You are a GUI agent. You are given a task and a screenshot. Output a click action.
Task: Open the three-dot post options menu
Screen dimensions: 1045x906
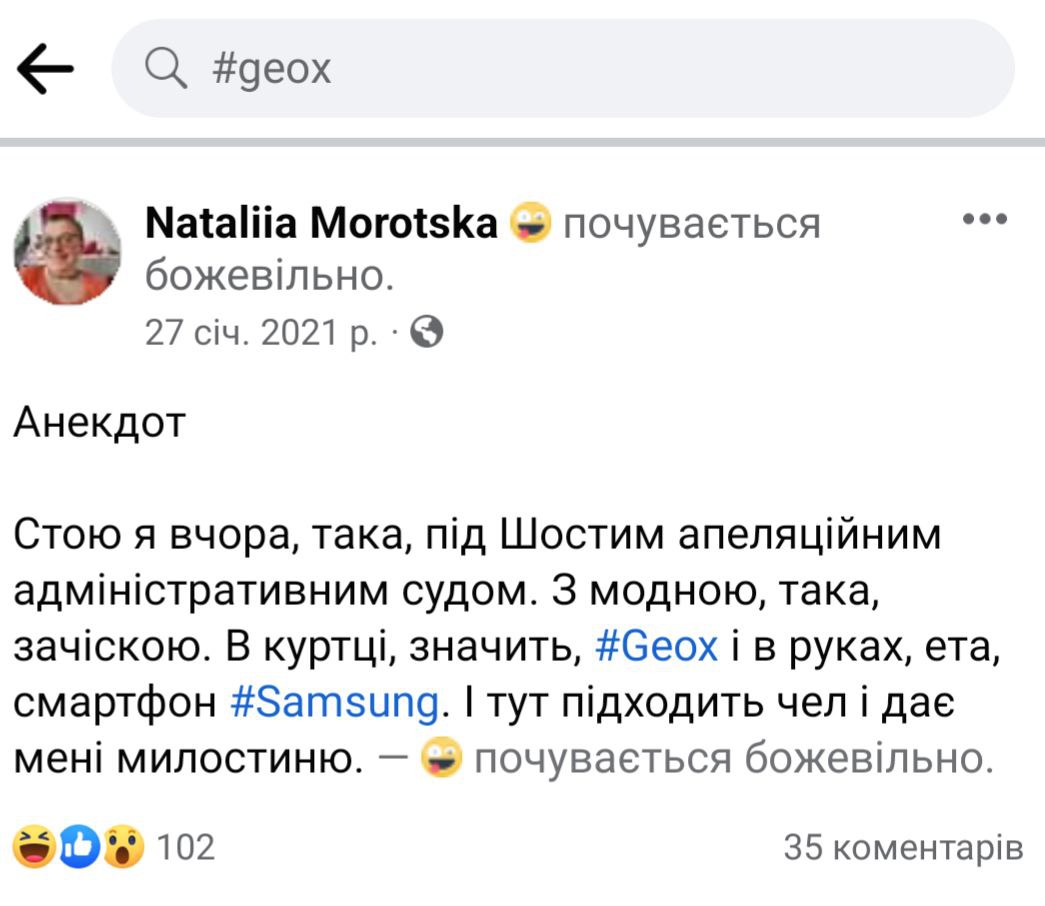click(x=984, y=220)
